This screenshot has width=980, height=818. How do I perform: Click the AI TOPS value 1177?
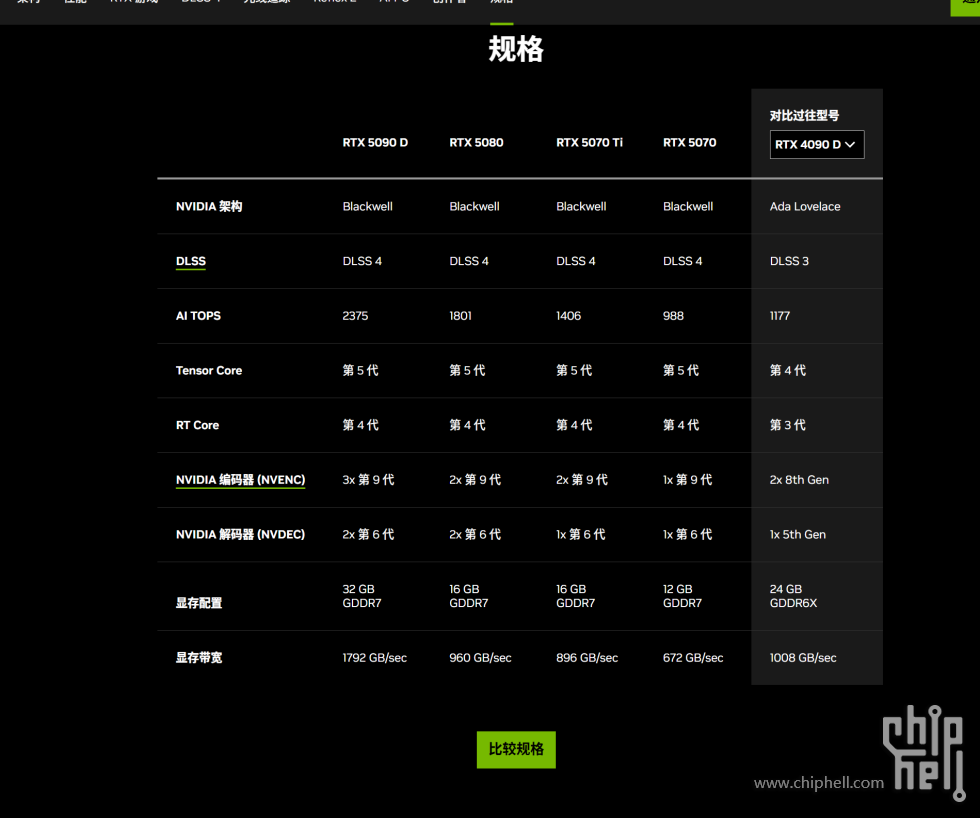pos(780,316)
